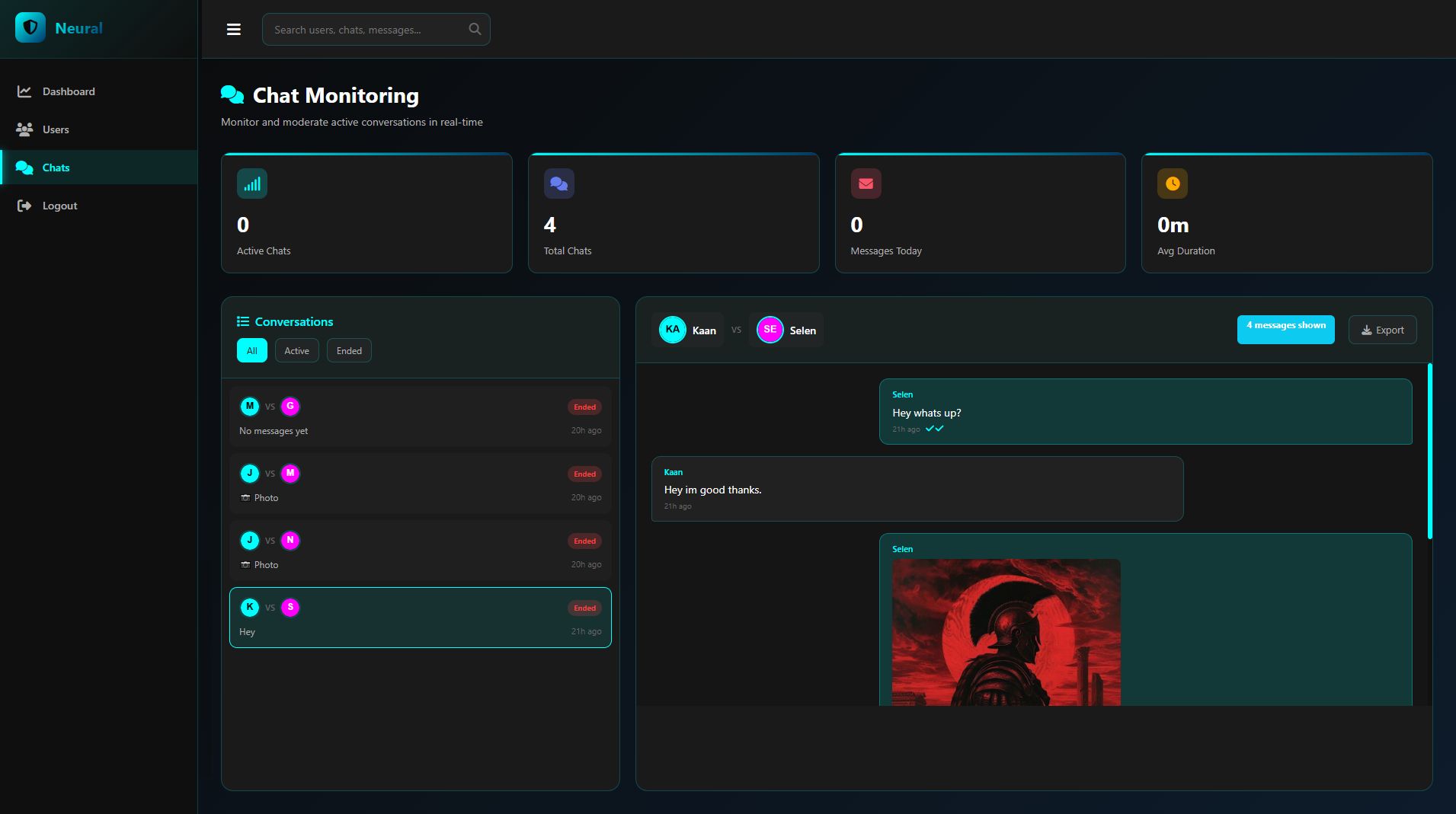Toggle the hamburger sidebar menu
The image size is (1456, 814).
[x=234, y=30]
